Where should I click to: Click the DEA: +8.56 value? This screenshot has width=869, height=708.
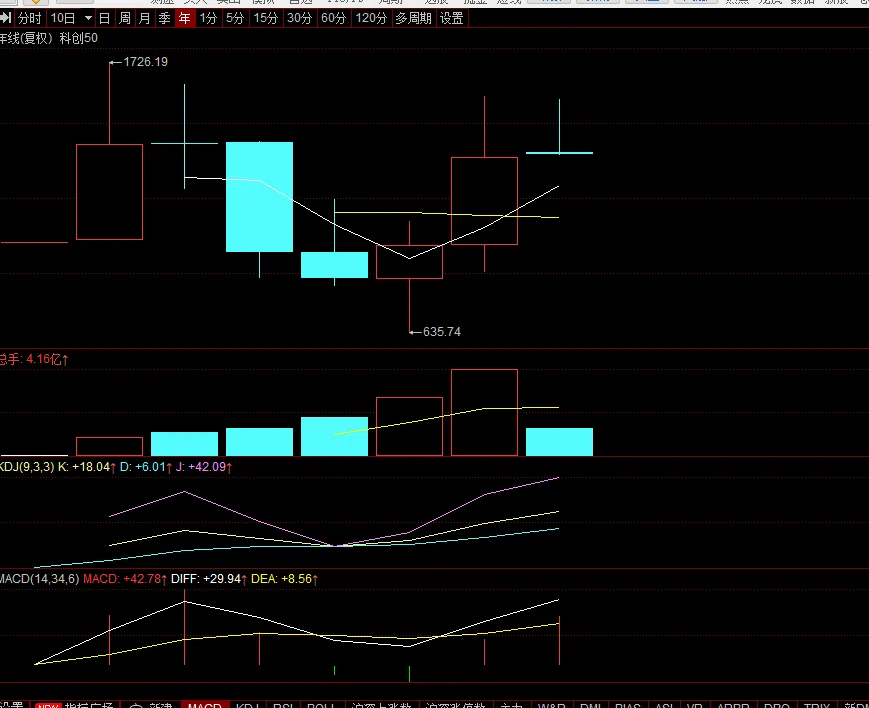(x=285, y=579)
